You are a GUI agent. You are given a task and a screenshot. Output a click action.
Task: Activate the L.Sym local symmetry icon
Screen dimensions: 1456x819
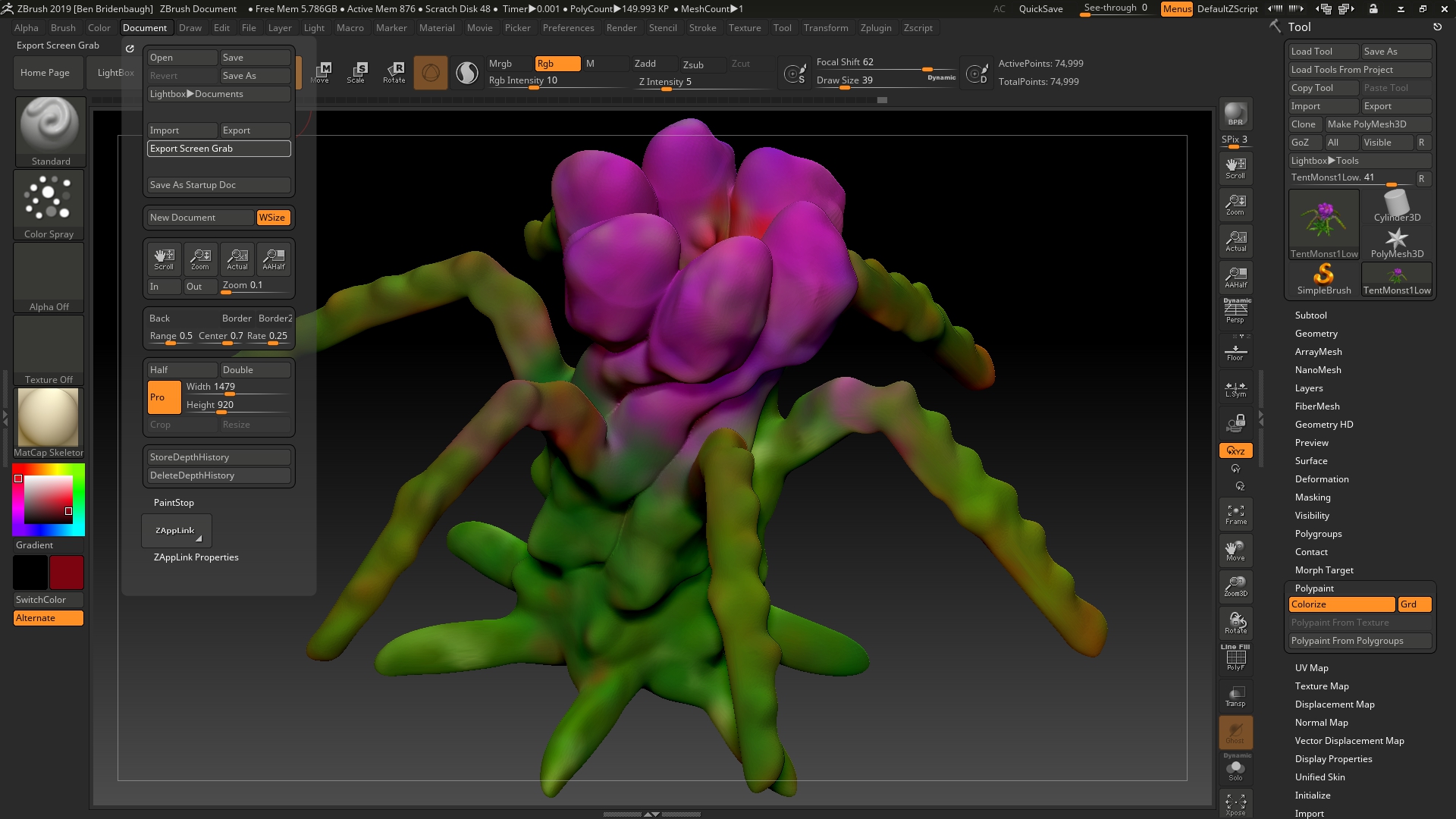pyautogui.click(x=1235, y=388)
